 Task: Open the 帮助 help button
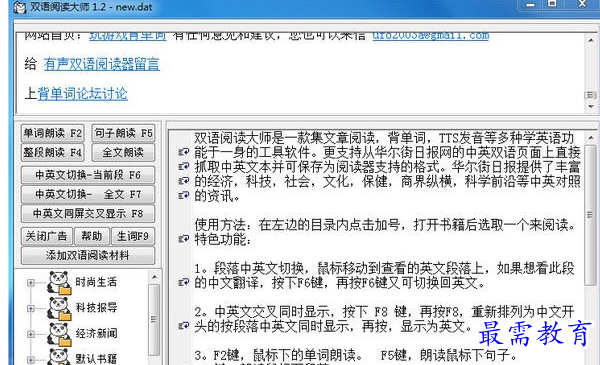pos(92,236)
